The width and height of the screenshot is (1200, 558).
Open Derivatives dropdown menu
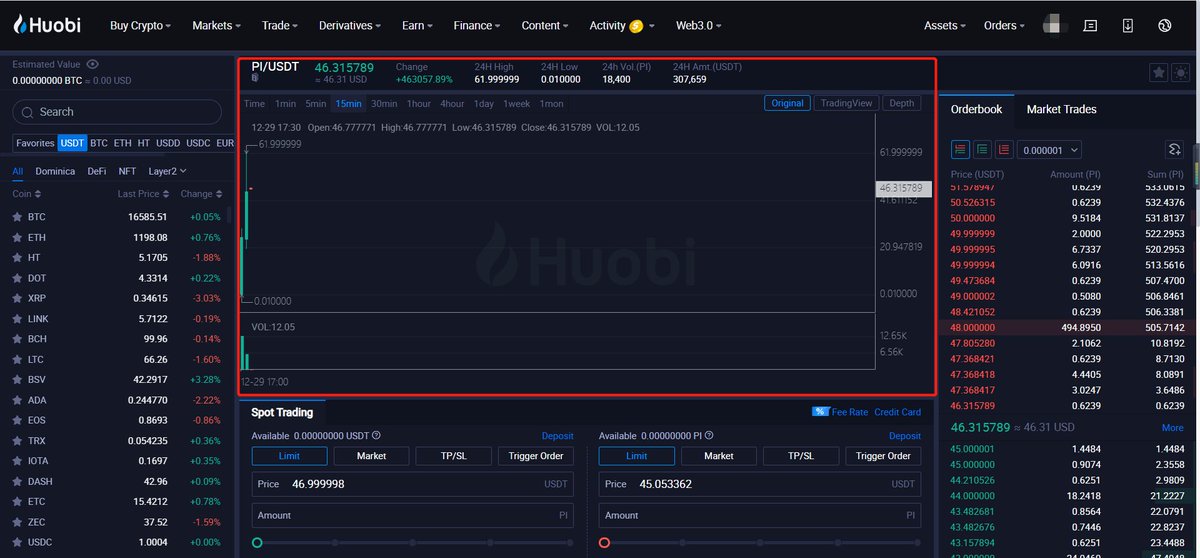350,26
